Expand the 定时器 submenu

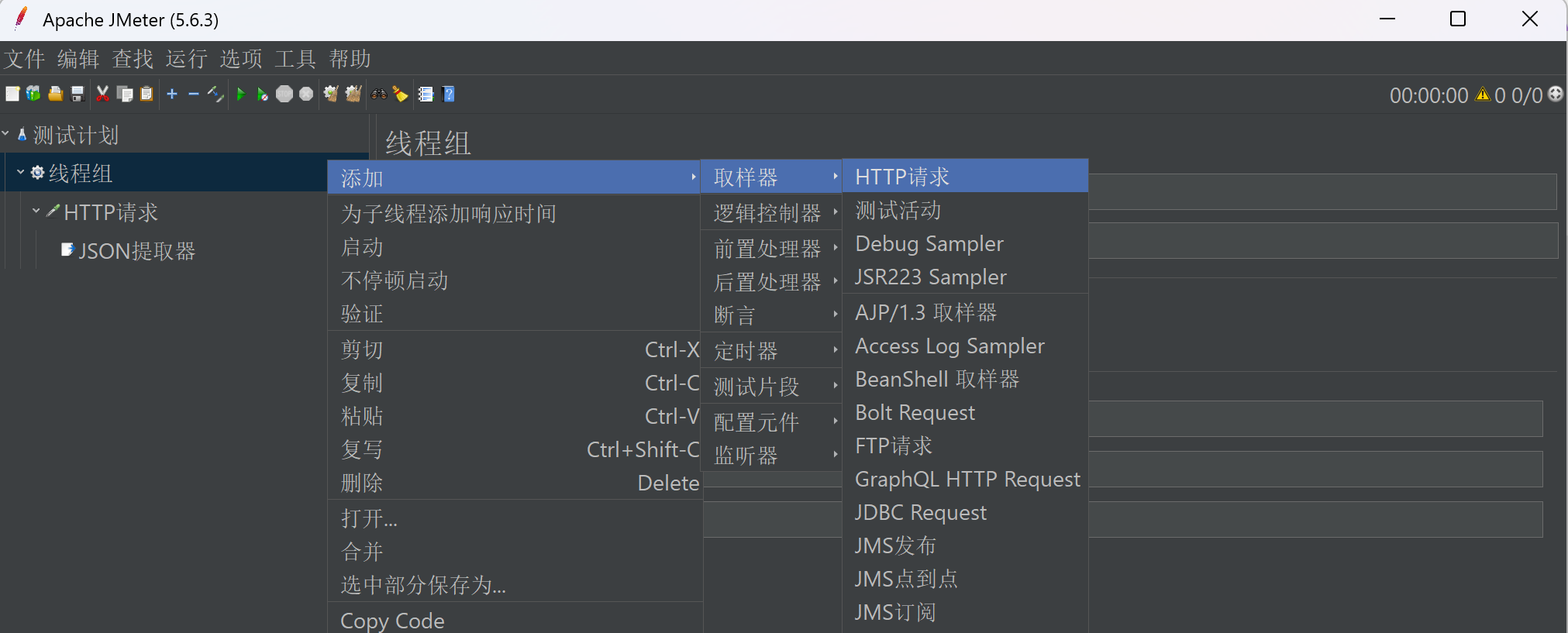771,350
